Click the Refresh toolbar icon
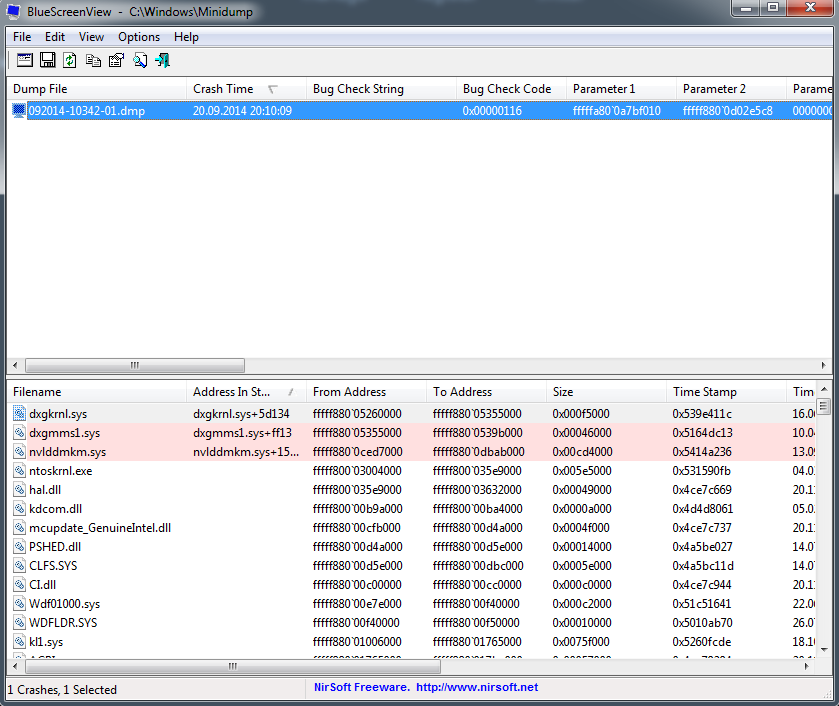This screenshot has height=706, width=839. coord(70,60)
